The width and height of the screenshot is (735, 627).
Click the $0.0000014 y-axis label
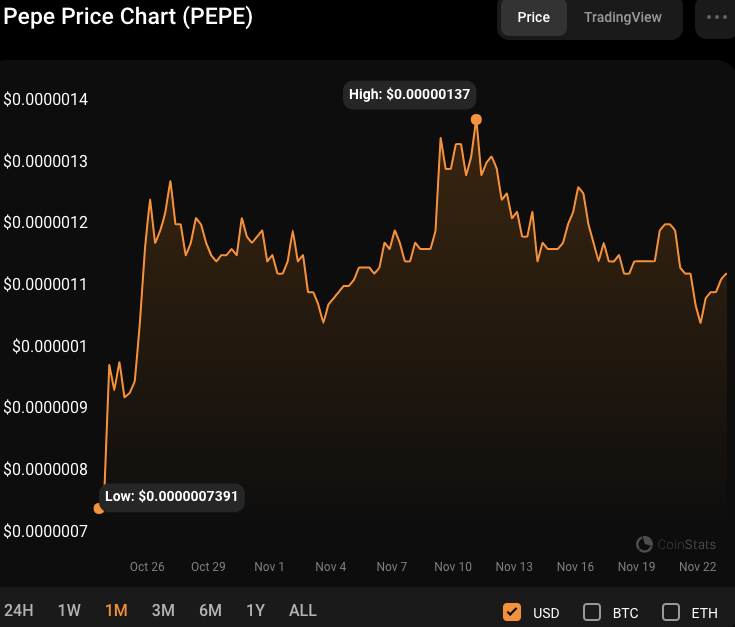(x=45, y=99)
